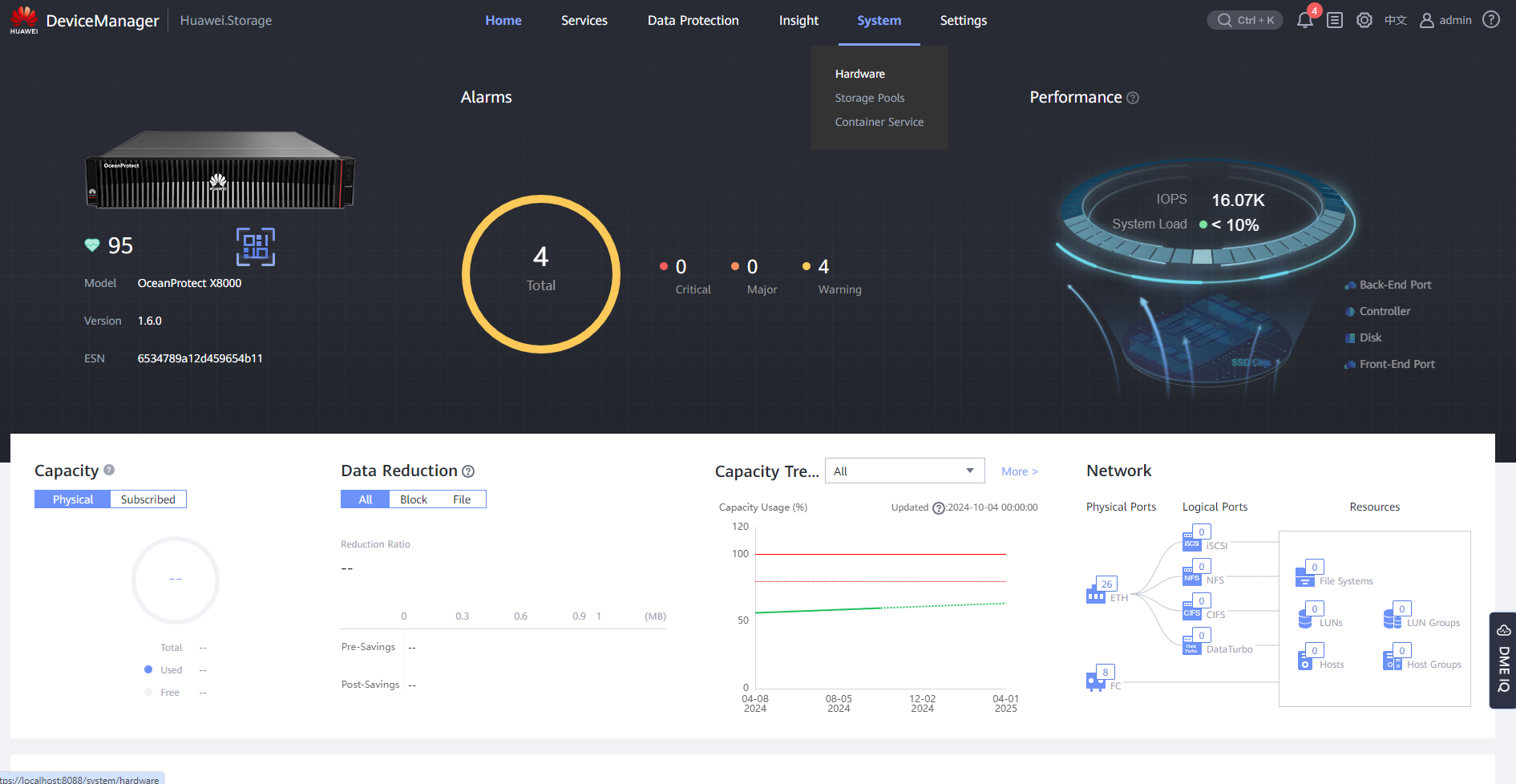Image resolution: width=1516 pixels, height=784 pixels.
Task: Show Block data reduction
Action: (414, 499)
